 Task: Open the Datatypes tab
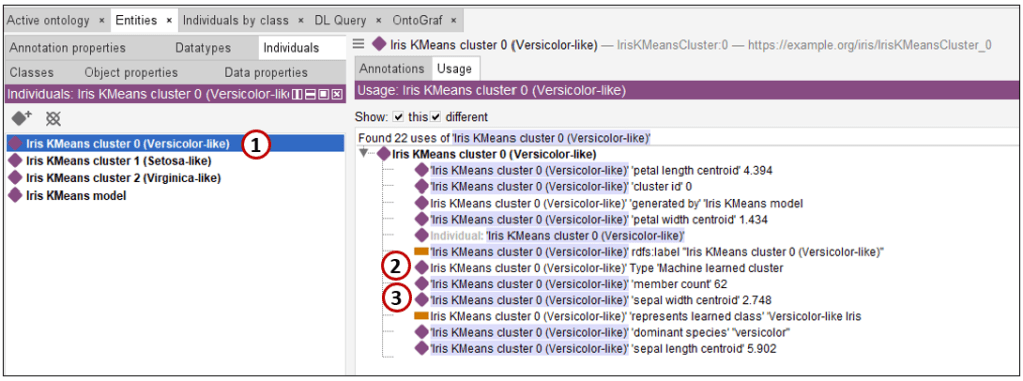203,48
